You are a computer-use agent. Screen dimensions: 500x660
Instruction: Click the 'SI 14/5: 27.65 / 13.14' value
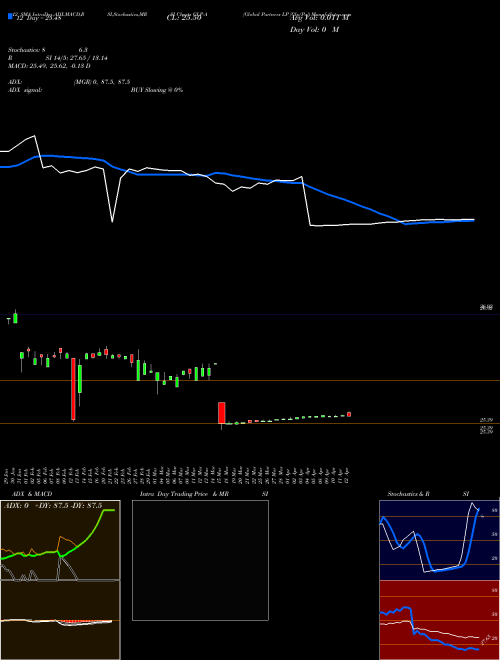[x=77, y=58]
